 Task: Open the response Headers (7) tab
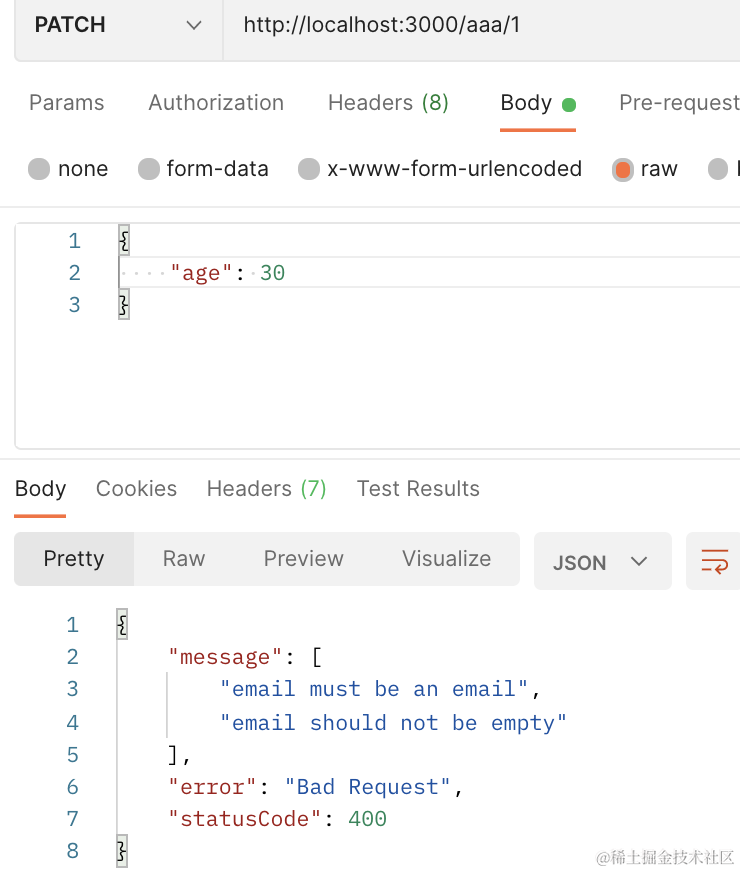(x=266, y=489)
